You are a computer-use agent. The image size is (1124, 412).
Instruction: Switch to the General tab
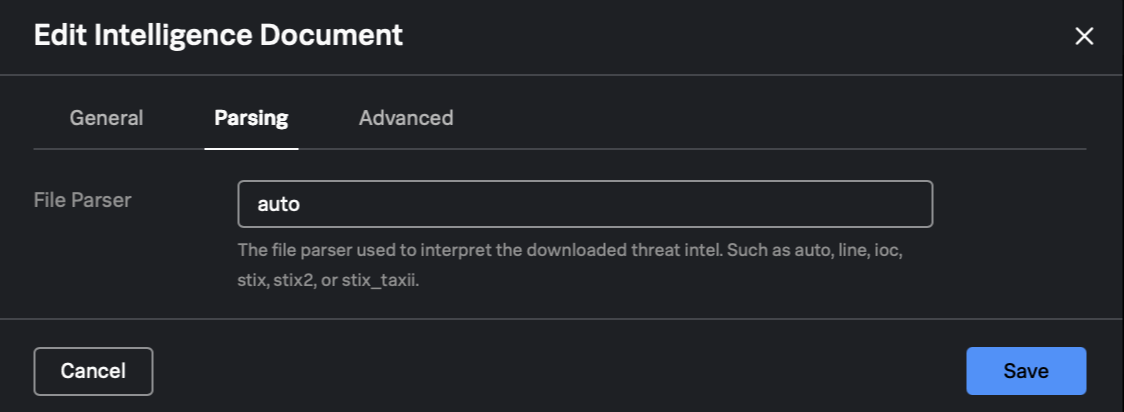pos(106,118)
